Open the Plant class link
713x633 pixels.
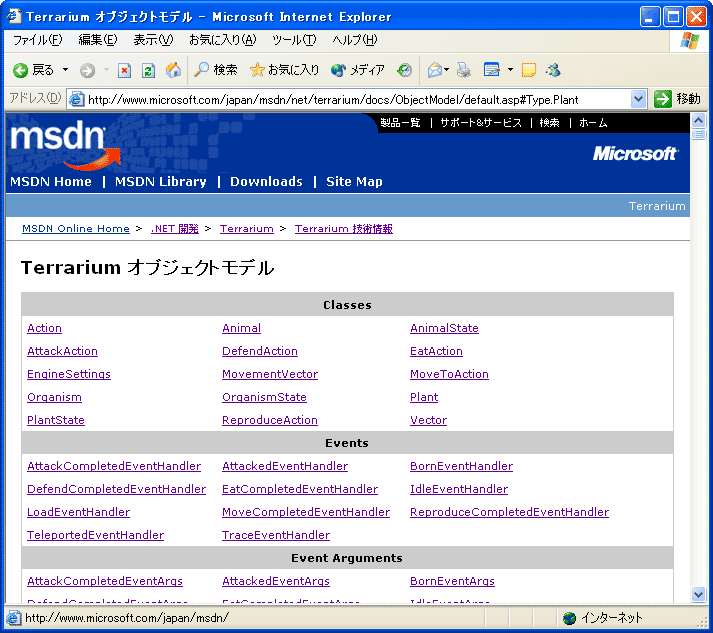(424, 397)
